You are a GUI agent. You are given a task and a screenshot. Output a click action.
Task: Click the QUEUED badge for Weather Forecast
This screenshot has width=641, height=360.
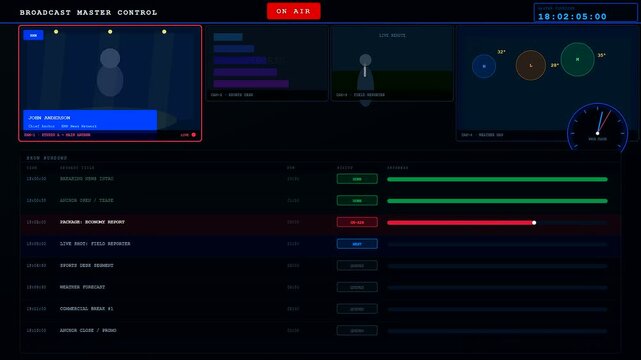[357, 287]
